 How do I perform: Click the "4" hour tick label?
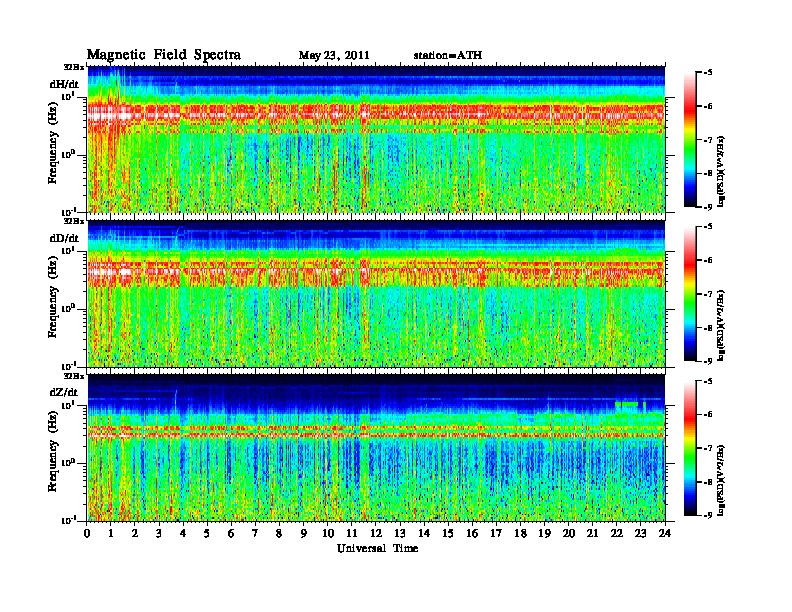coord(183,534)
